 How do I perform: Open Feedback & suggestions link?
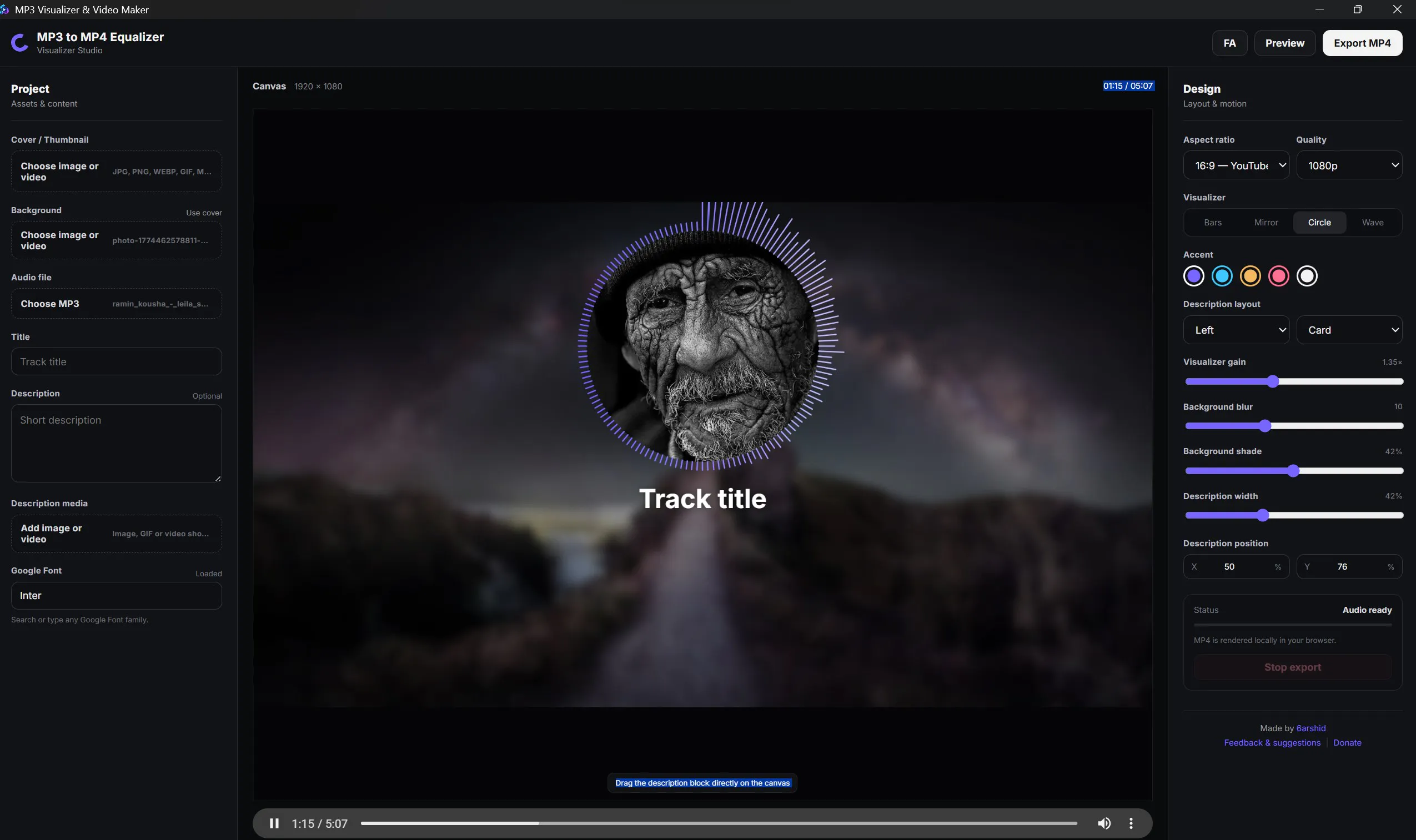pos(1272,743)
